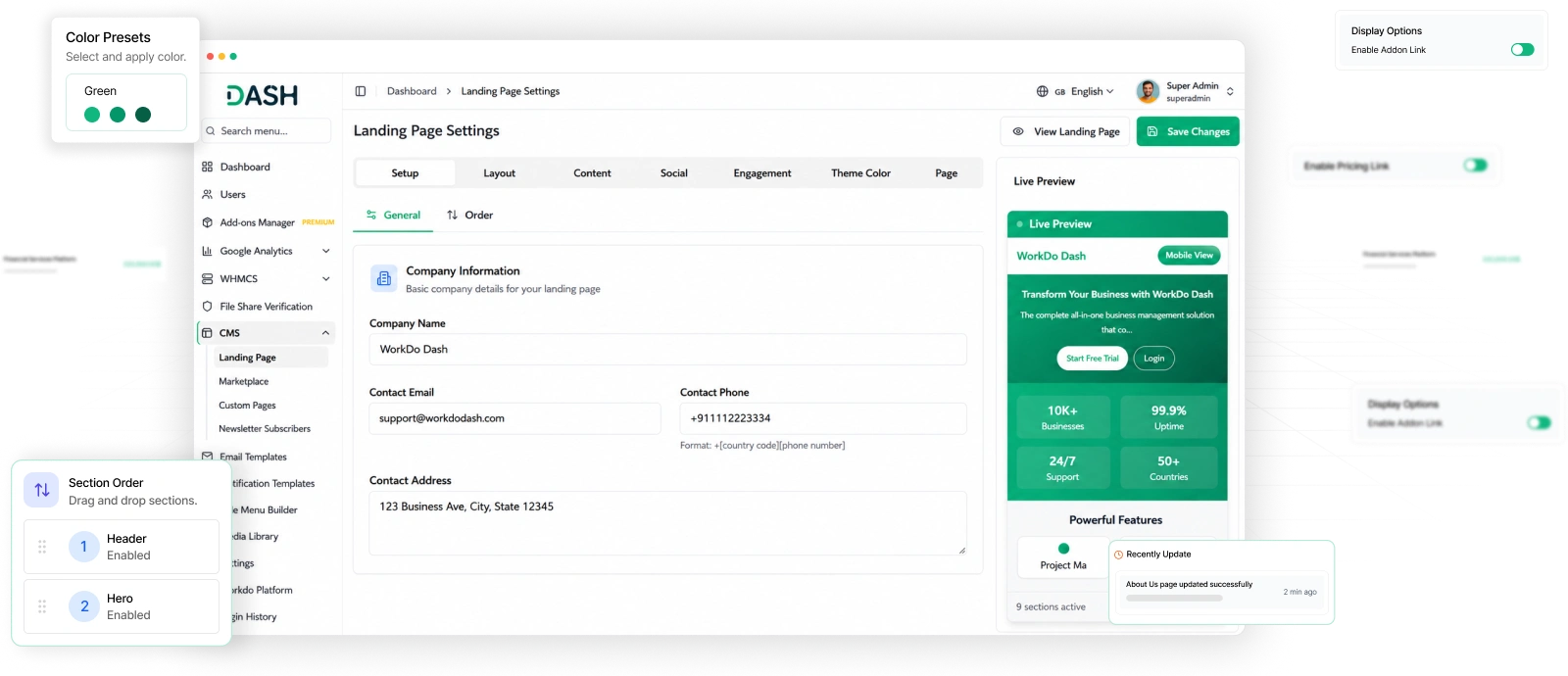Click the 10K+ Businesses stat card
The width and height of the screenshot is (1568, 676).
click(1063, 417)
